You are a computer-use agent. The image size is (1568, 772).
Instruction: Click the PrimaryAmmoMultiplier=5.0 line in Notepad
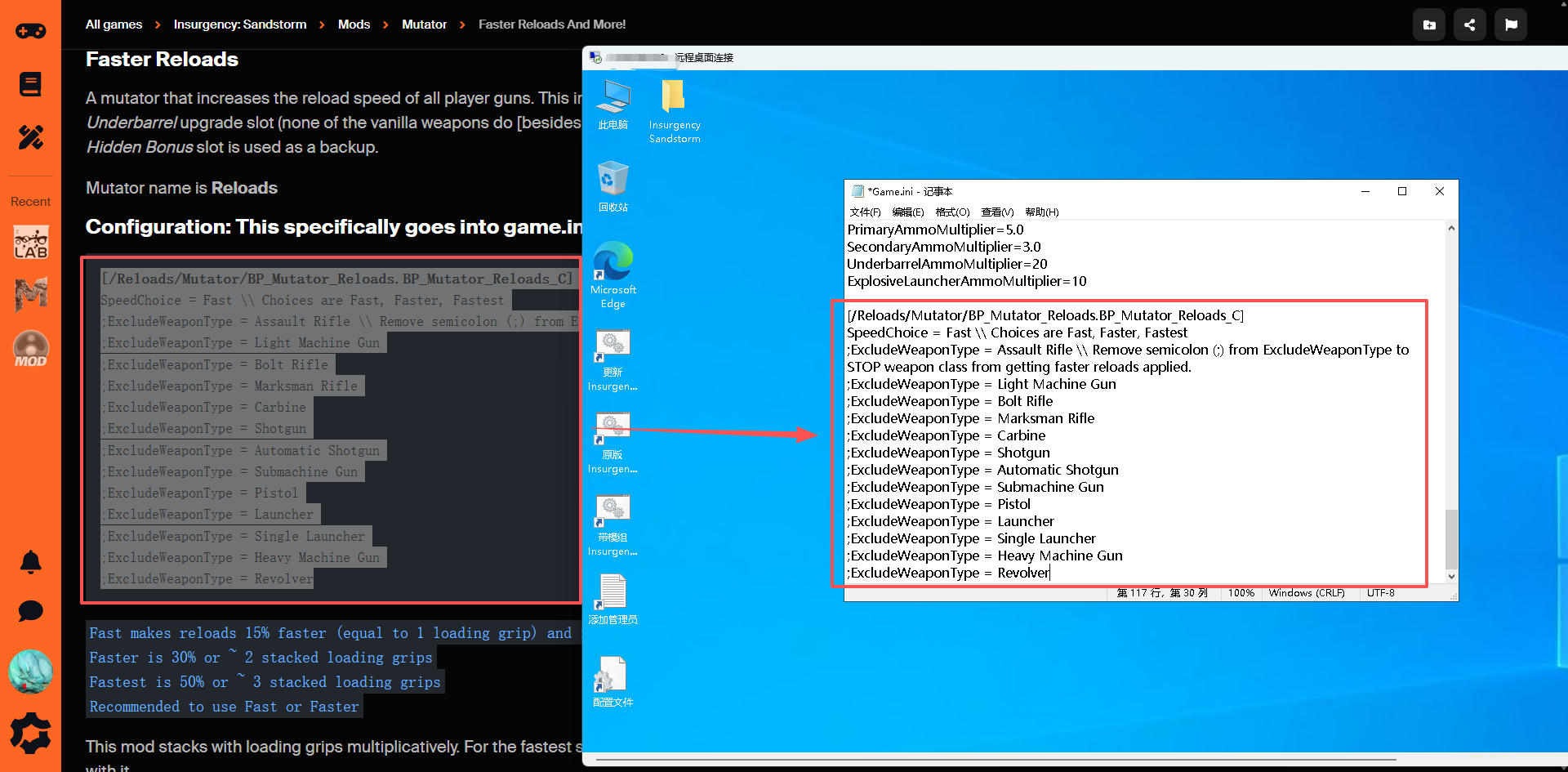pyautogui.click(x=935, y=230)
